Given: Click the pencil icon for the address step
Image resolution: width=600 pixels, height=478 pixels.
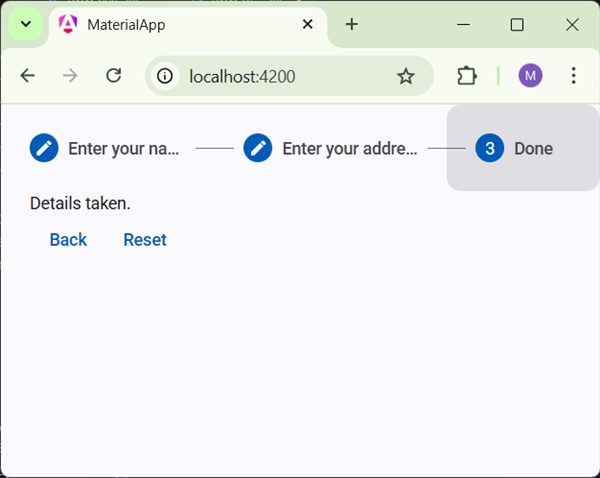Looking at the screenshot, I should 258,148.
